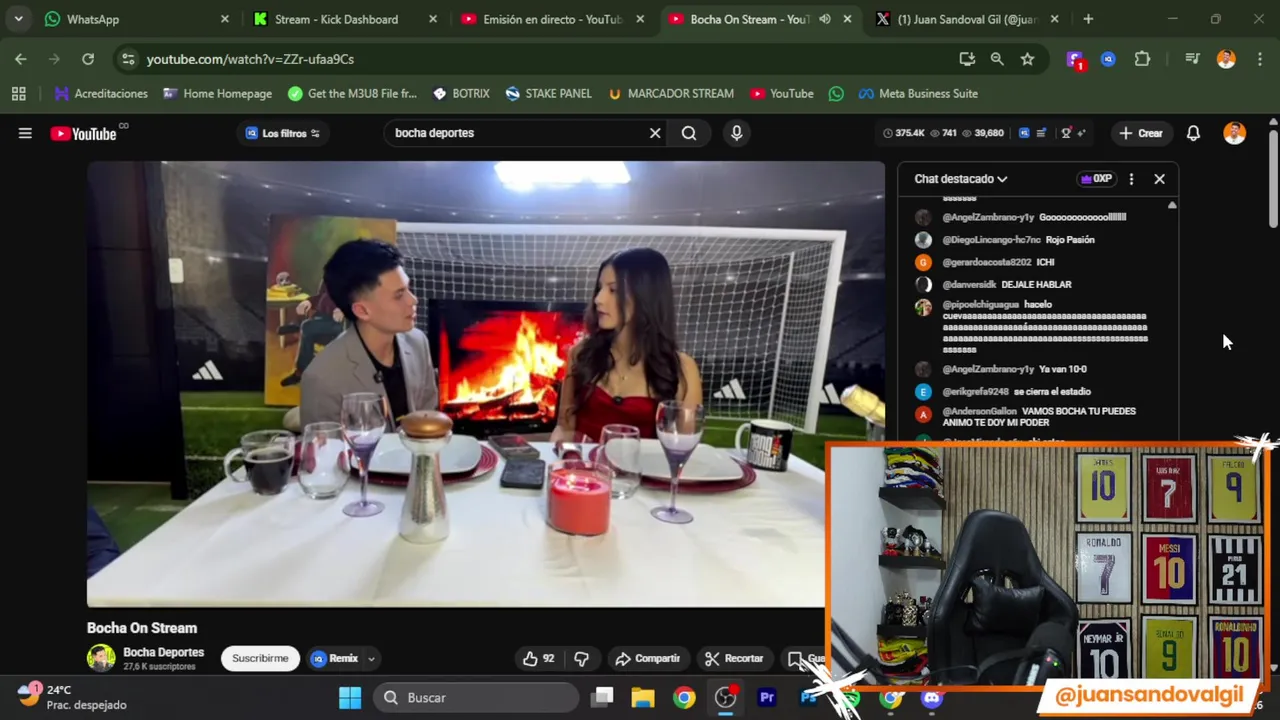This screenshot has height=720, width=1280.
Task: Open the YouTube guide hamburger menu
Action: tap(25, 133)
